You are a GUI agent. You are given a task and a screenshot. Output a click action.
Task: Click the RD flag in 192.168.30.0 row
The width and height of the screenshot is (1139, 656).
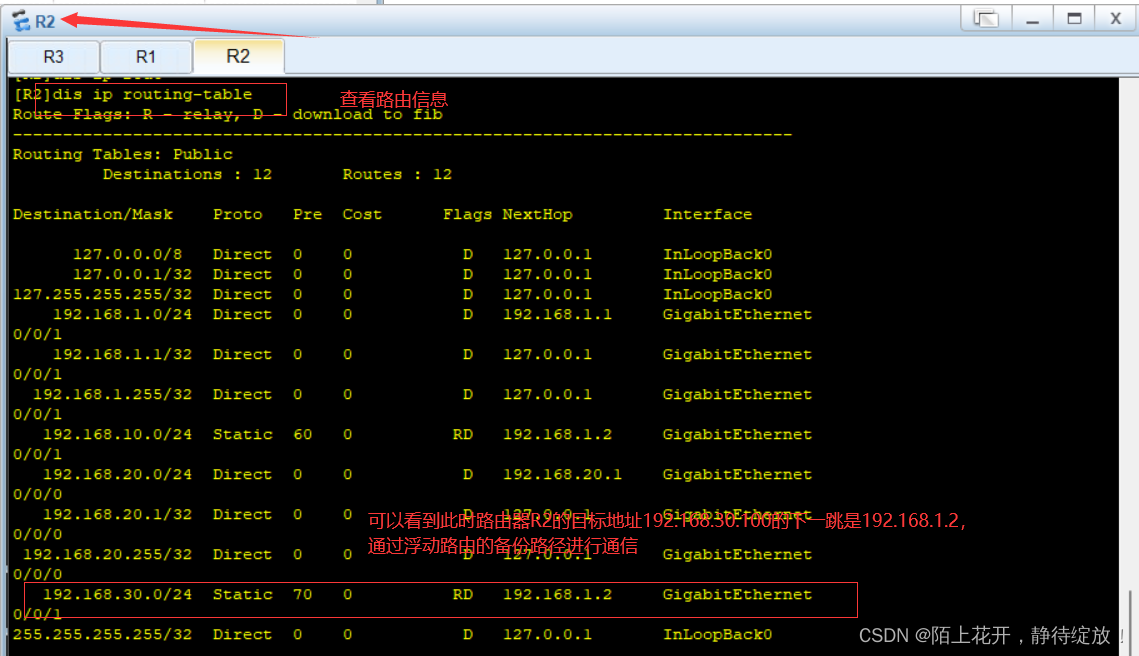[463, 594]
